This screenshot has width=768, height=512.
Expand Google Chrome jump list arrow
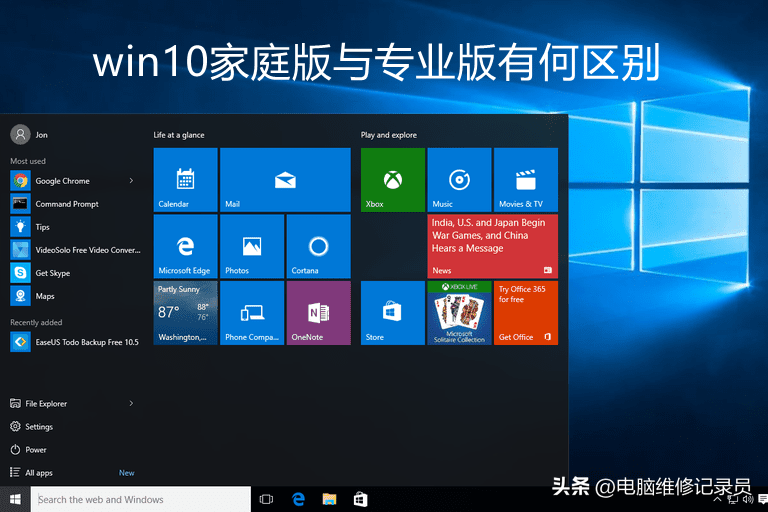131,181
